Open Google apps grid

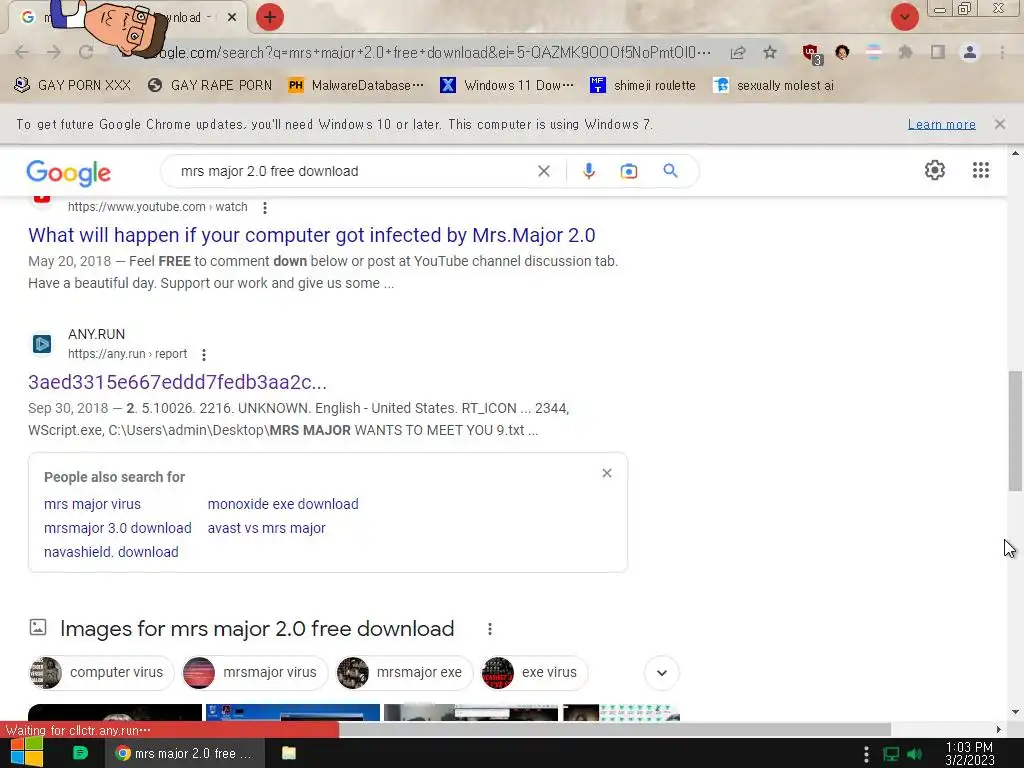(x=980, y=170)
